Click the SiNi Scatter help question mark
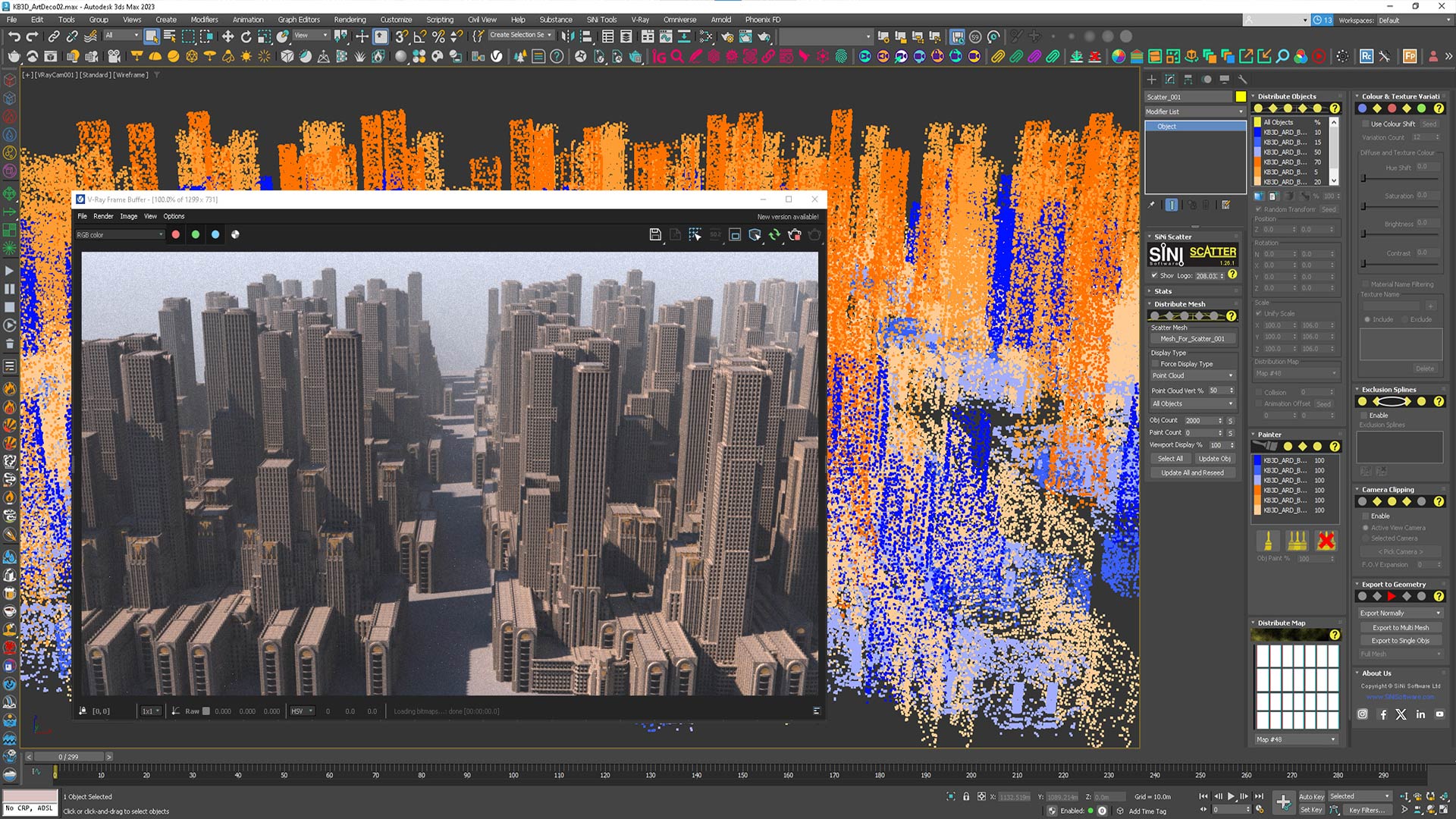 coord(1232,275)
